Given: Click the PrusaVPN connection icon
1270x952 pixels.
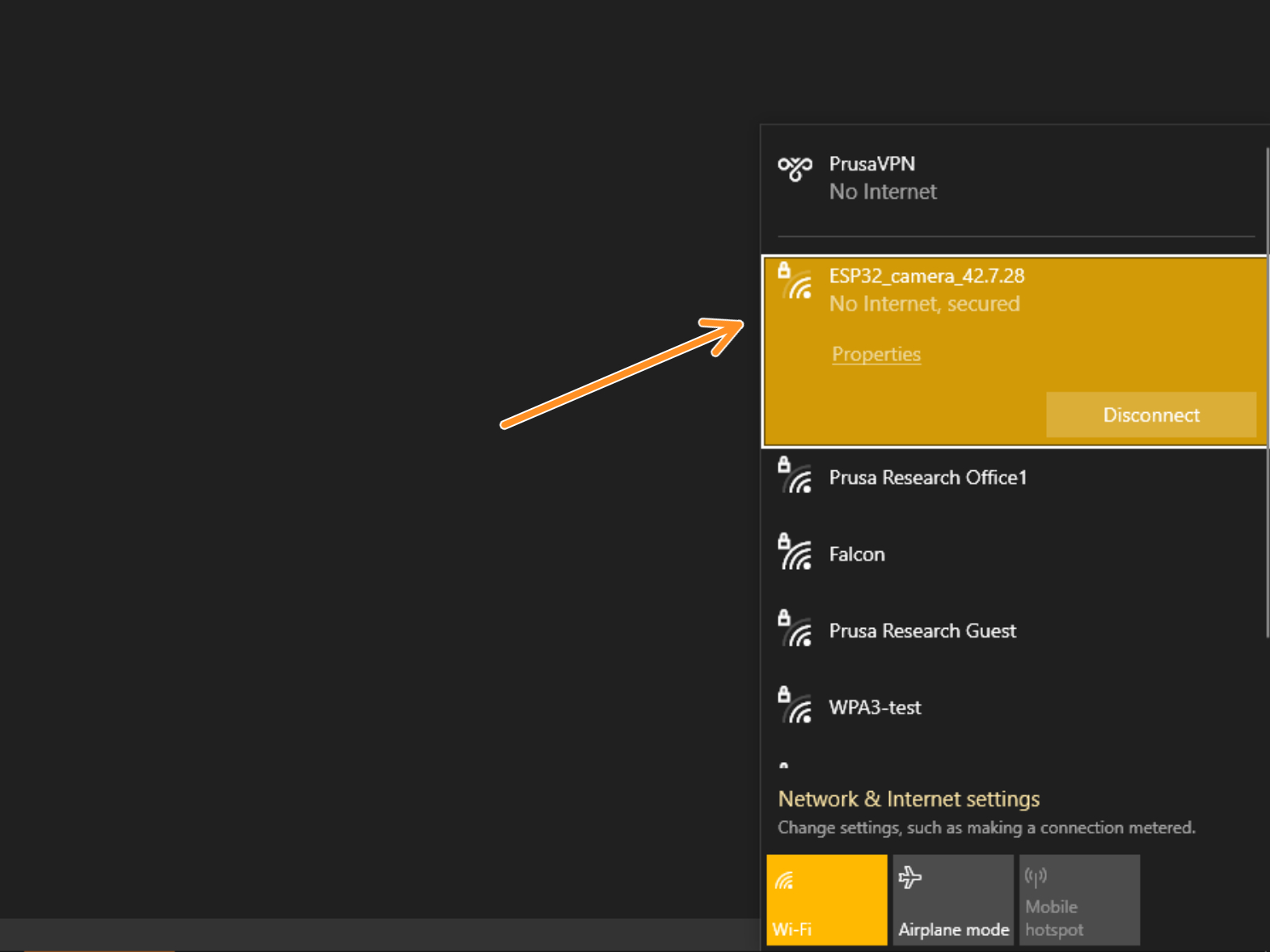Looking at the screenshot, I should [x=795, y=168].
